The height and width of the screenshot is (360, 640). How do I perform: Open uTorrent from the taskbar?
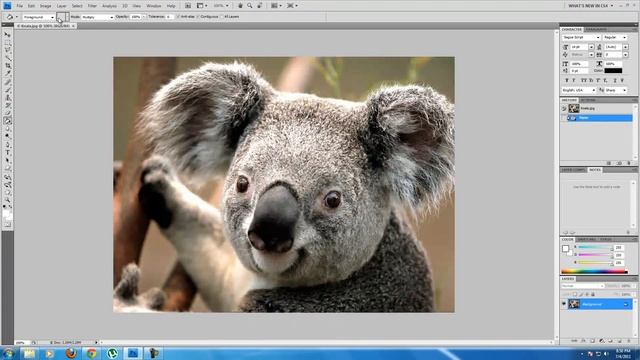(x=112, y=353)
